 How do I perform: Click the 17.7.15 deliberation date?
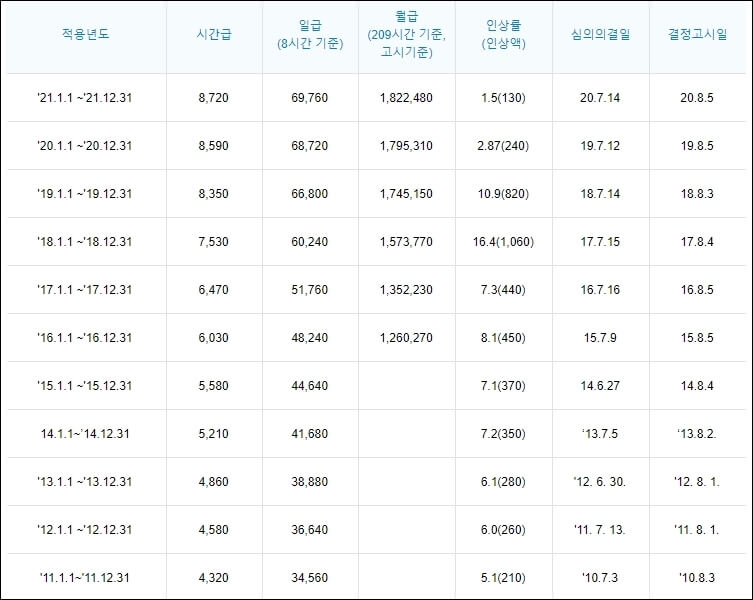point(600,242)
